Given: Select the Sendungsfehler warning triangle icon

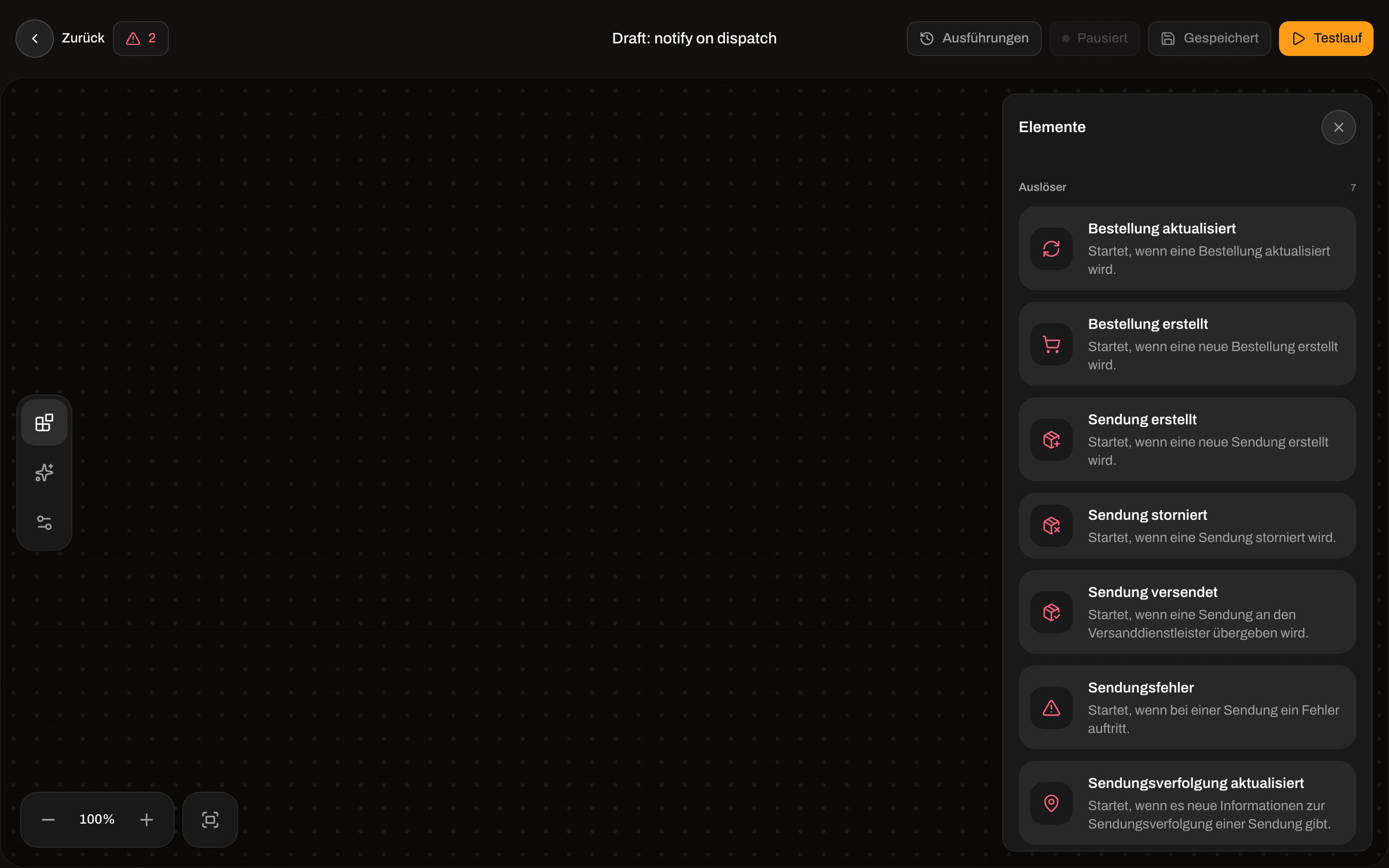Looking at the screenshot, I should point(1051,708).
